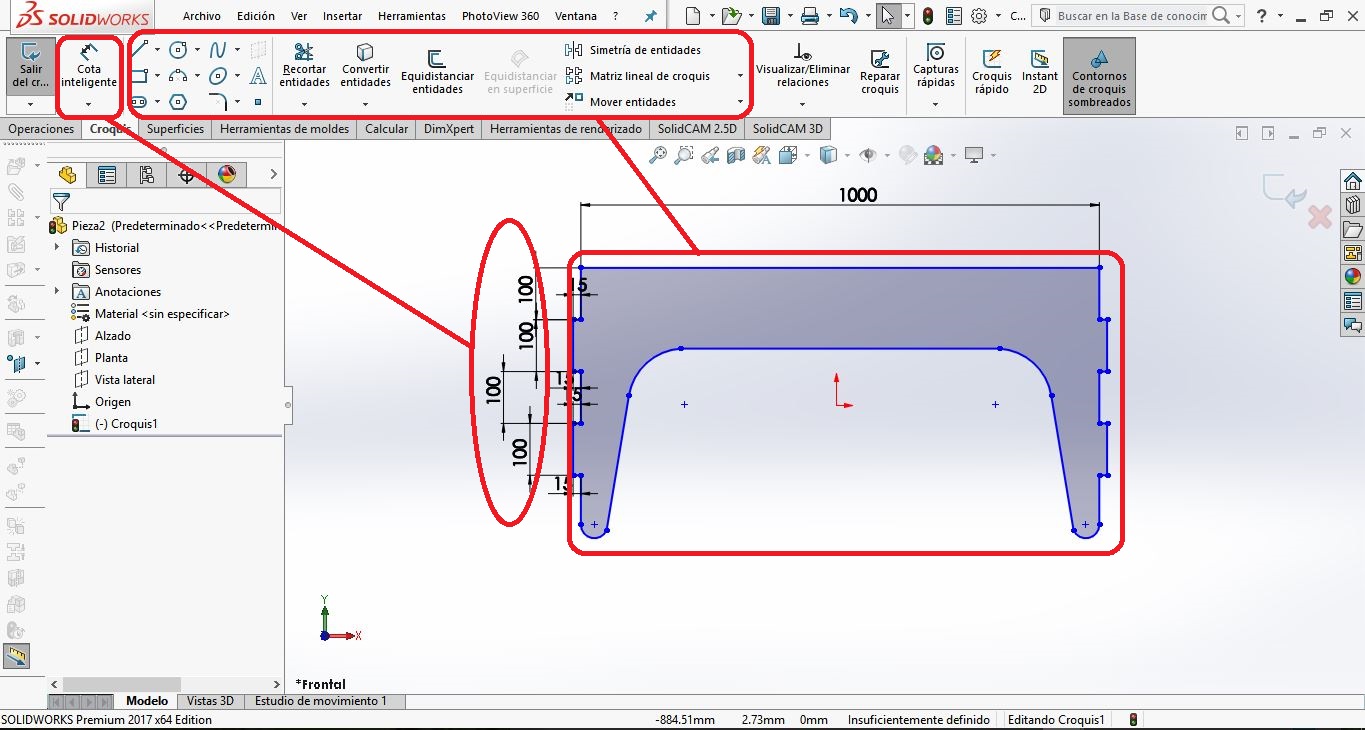
Task: Select the Sketch Fillet tool
Action: (x=220, y=101)
